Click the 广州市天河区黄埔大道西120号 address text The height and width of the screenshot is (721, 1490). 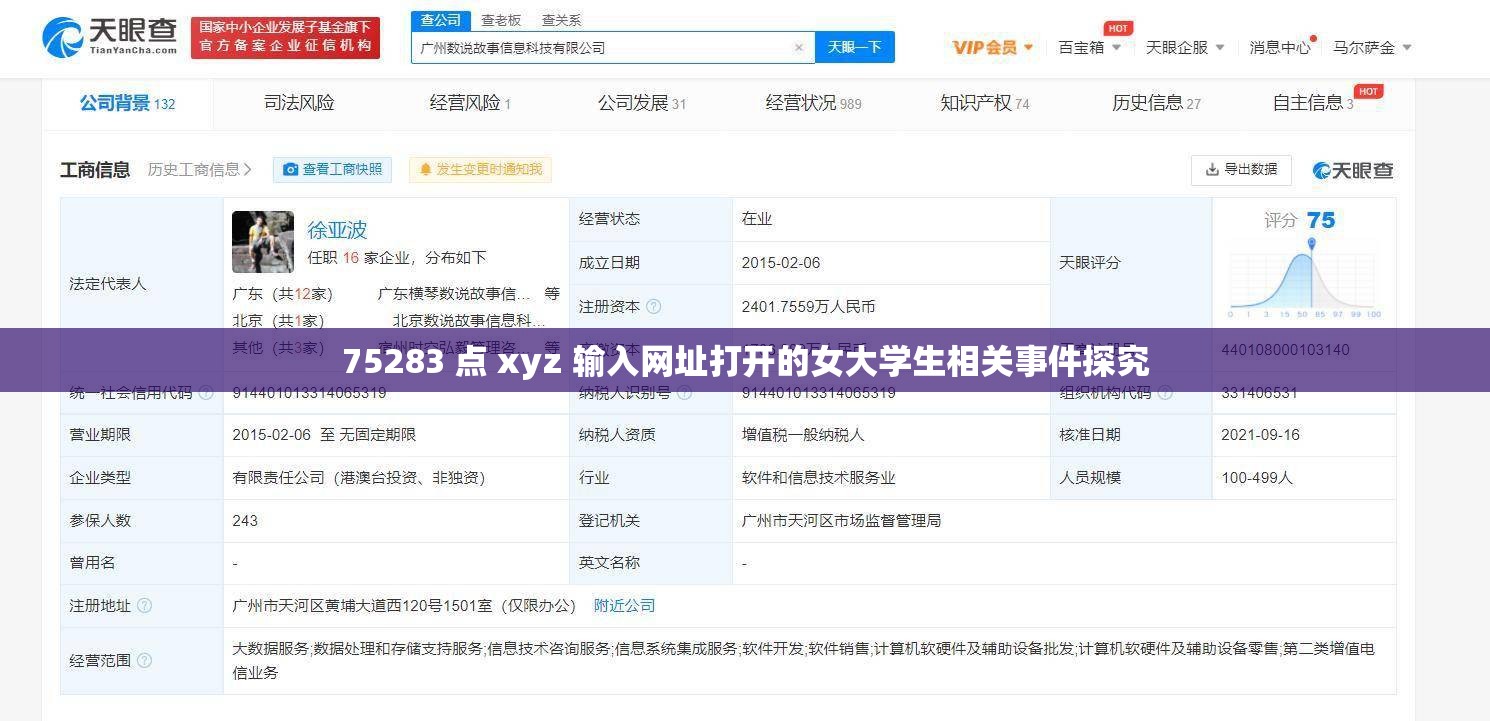(406, 606)
